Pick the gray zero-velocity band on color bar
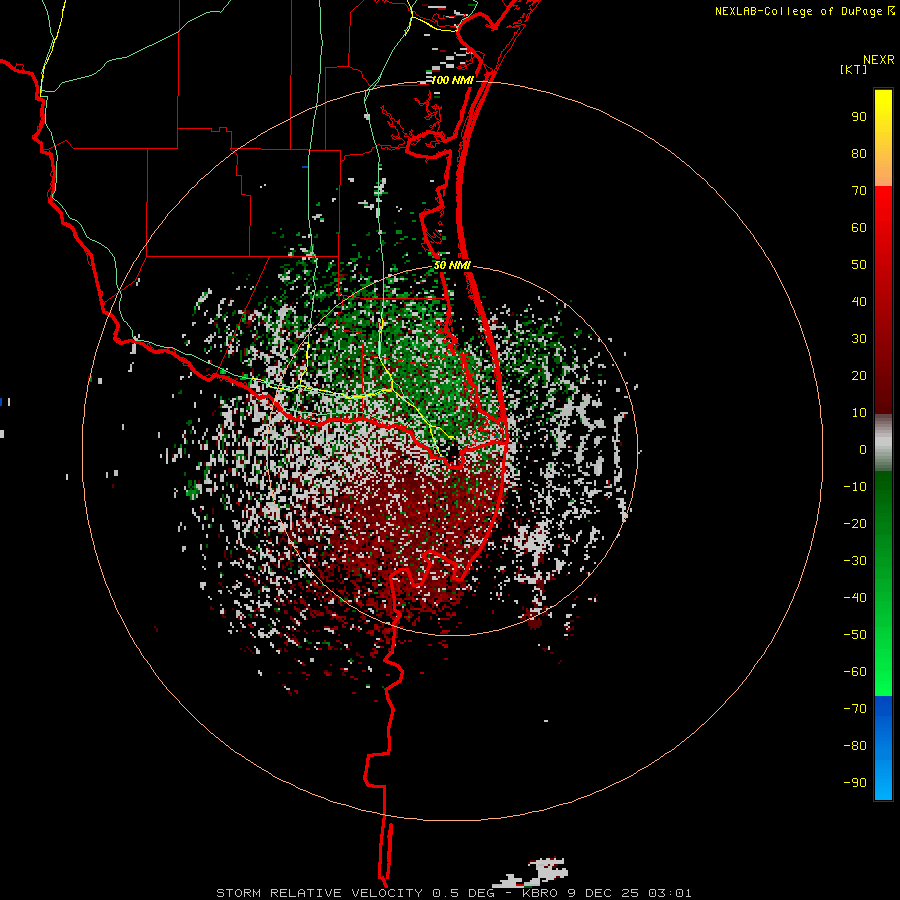Image resolution: width=900 pixels, height=900 pixels. [883, 443]
